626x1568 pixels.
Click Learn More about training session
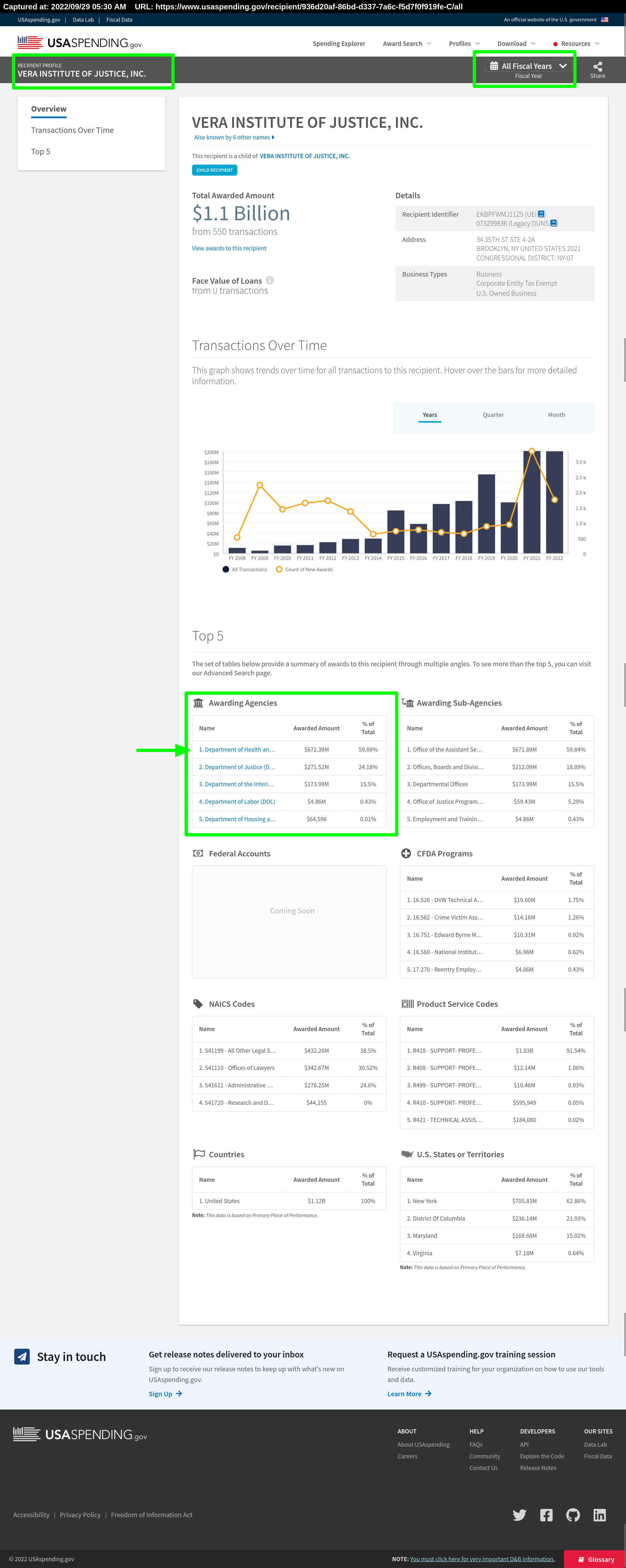tap(409, 1394)
